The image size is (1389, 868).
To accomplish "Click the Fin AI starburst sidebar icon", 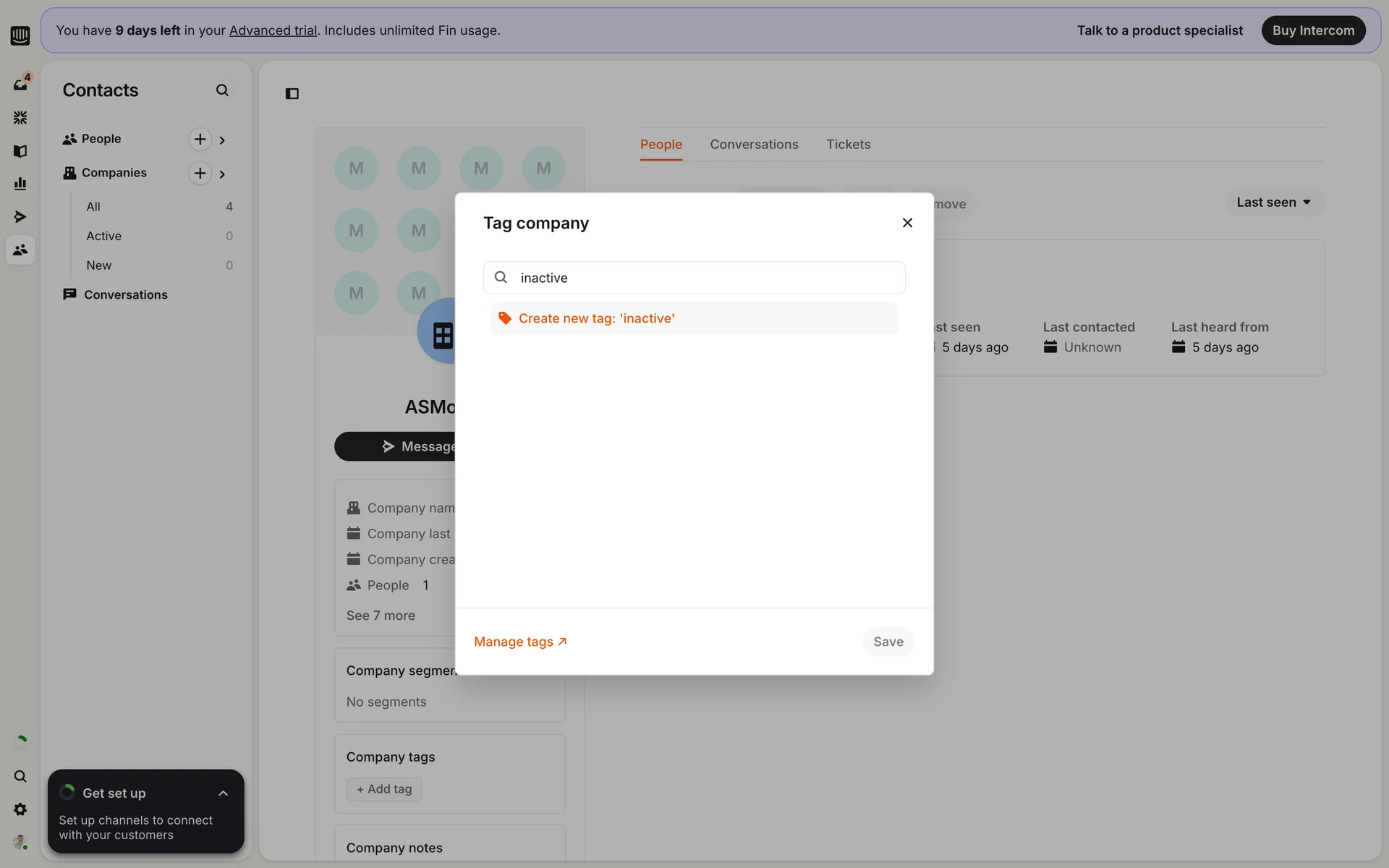I will click(x=20, y=117).
